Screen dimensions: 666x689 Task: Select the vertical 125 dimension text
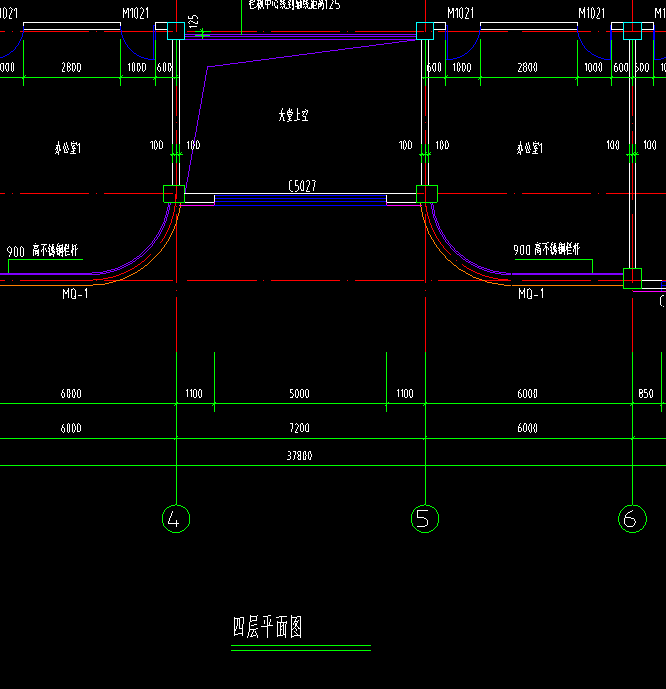[194, 22]
